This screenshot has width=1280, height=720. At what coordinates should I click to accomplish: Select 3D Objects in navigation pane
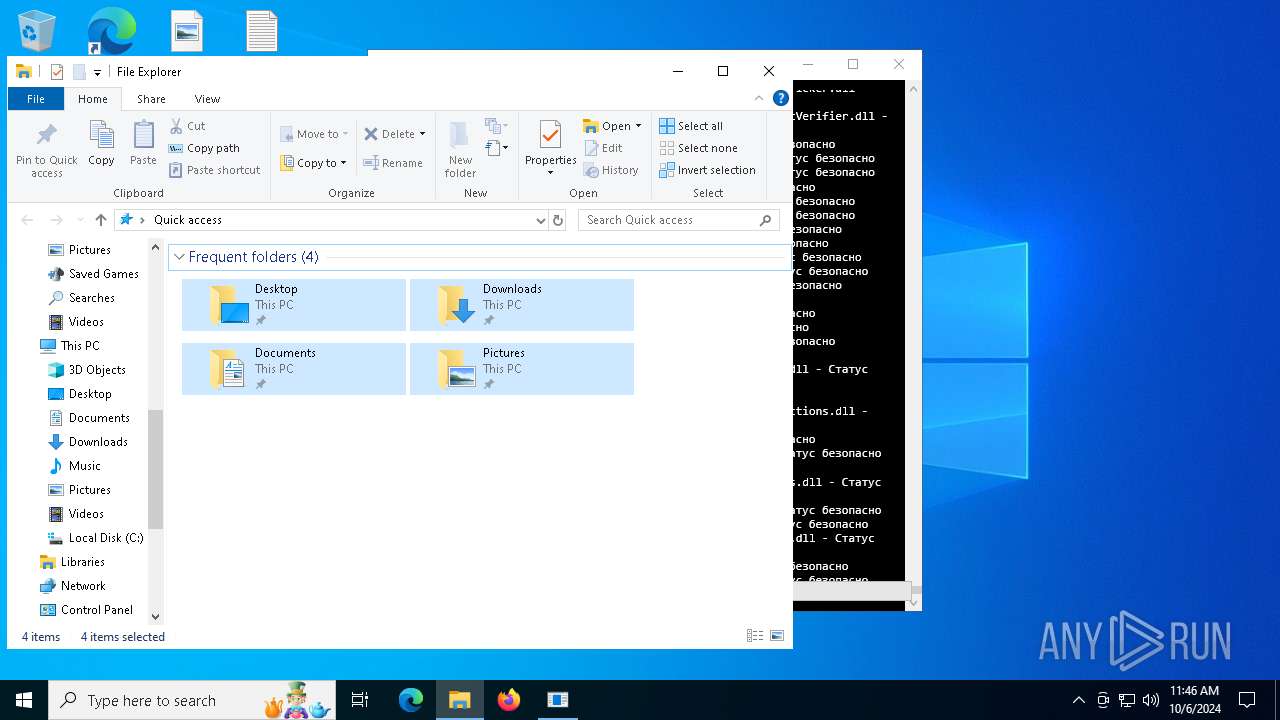tap(87, 370)
